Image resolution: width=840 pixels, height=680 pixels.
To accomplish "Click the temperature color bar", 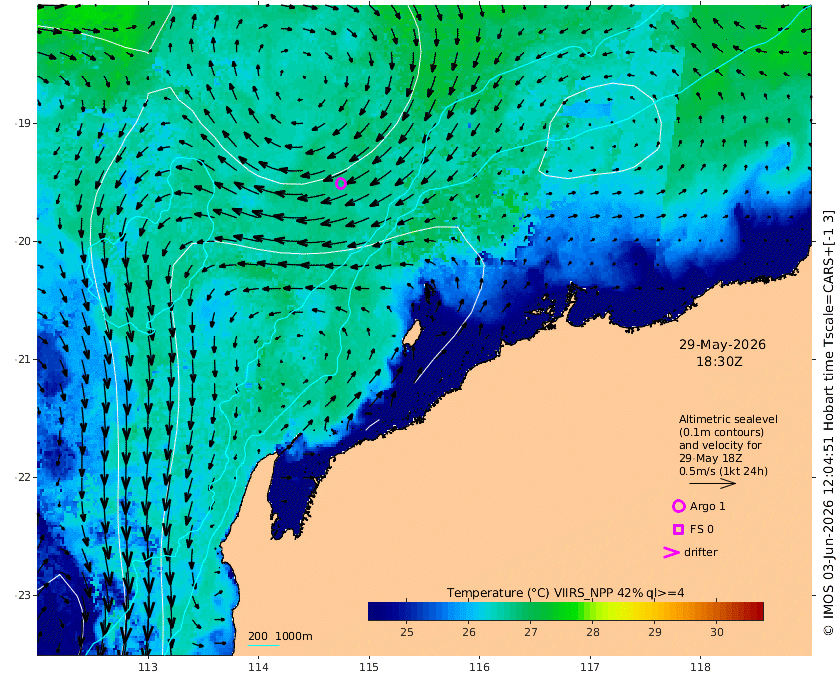I will click(566, 611).
